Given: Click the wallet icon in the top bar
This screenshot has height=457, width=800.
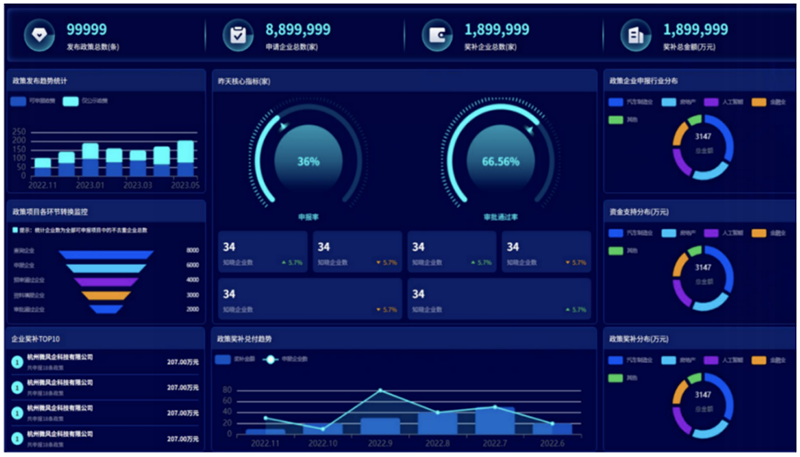Looking at the screenshot, I should click(437, 35).
